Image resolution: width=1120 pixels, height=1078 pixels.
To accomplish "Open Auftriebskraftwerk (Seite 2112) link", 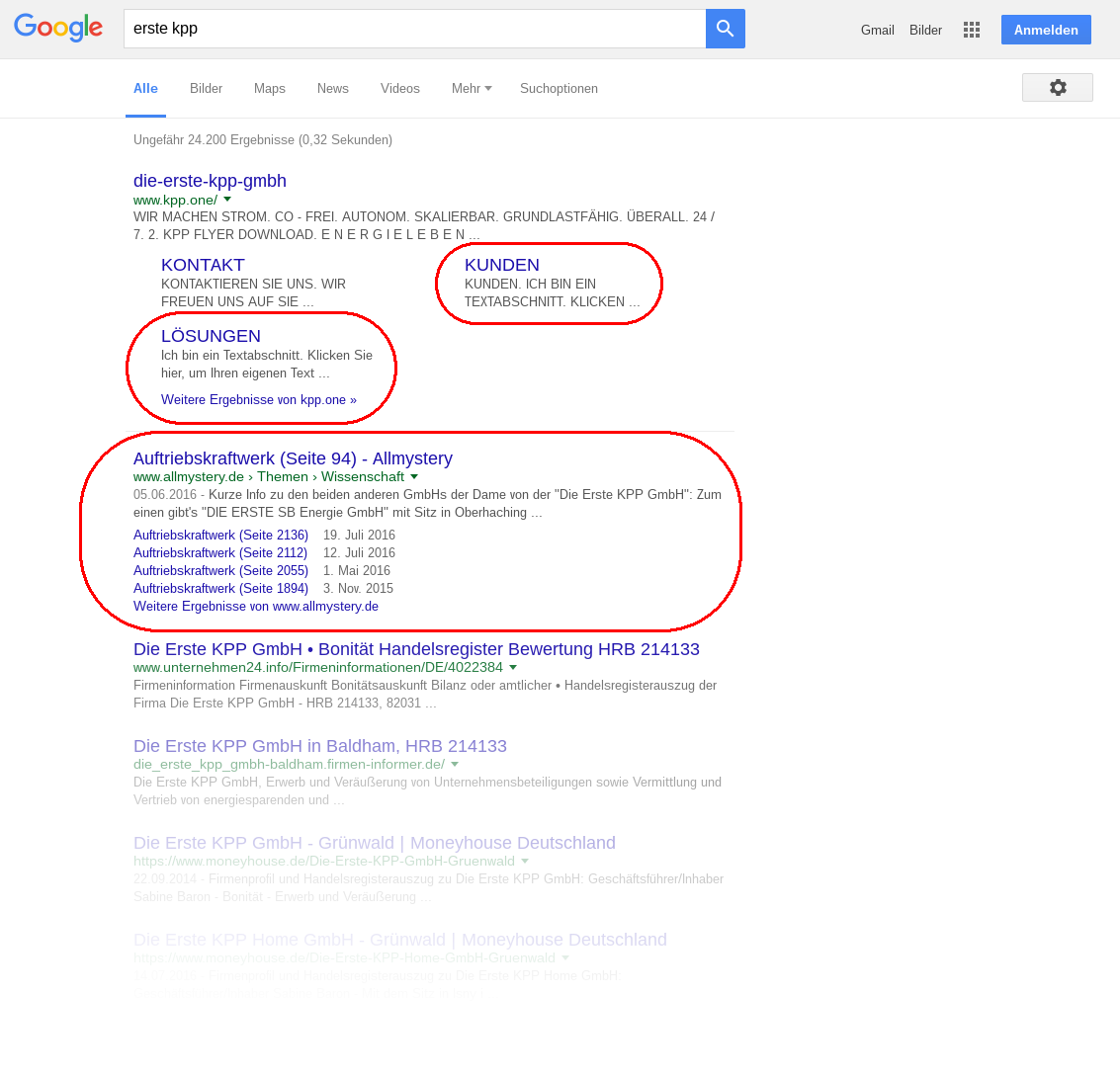I will coord(220,552).
